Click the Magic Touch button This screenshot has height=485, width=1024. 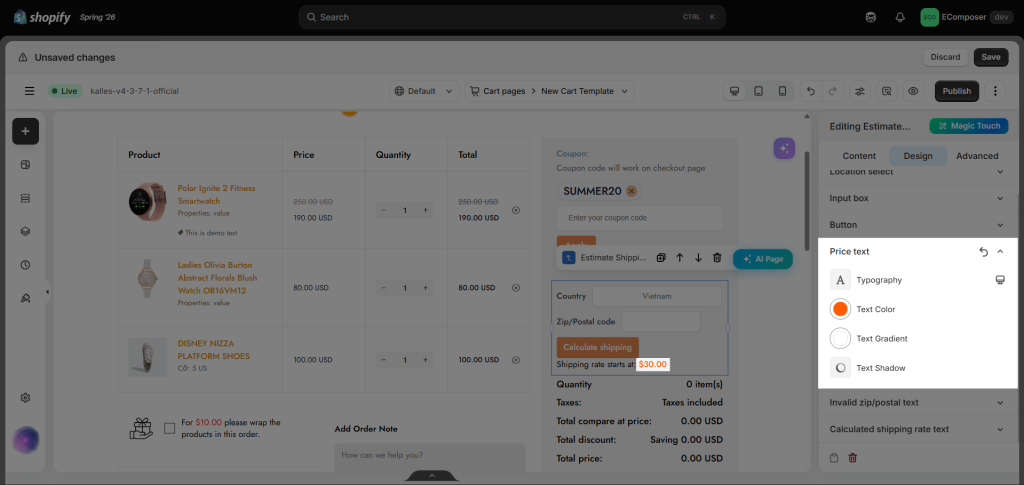[969, 126]
